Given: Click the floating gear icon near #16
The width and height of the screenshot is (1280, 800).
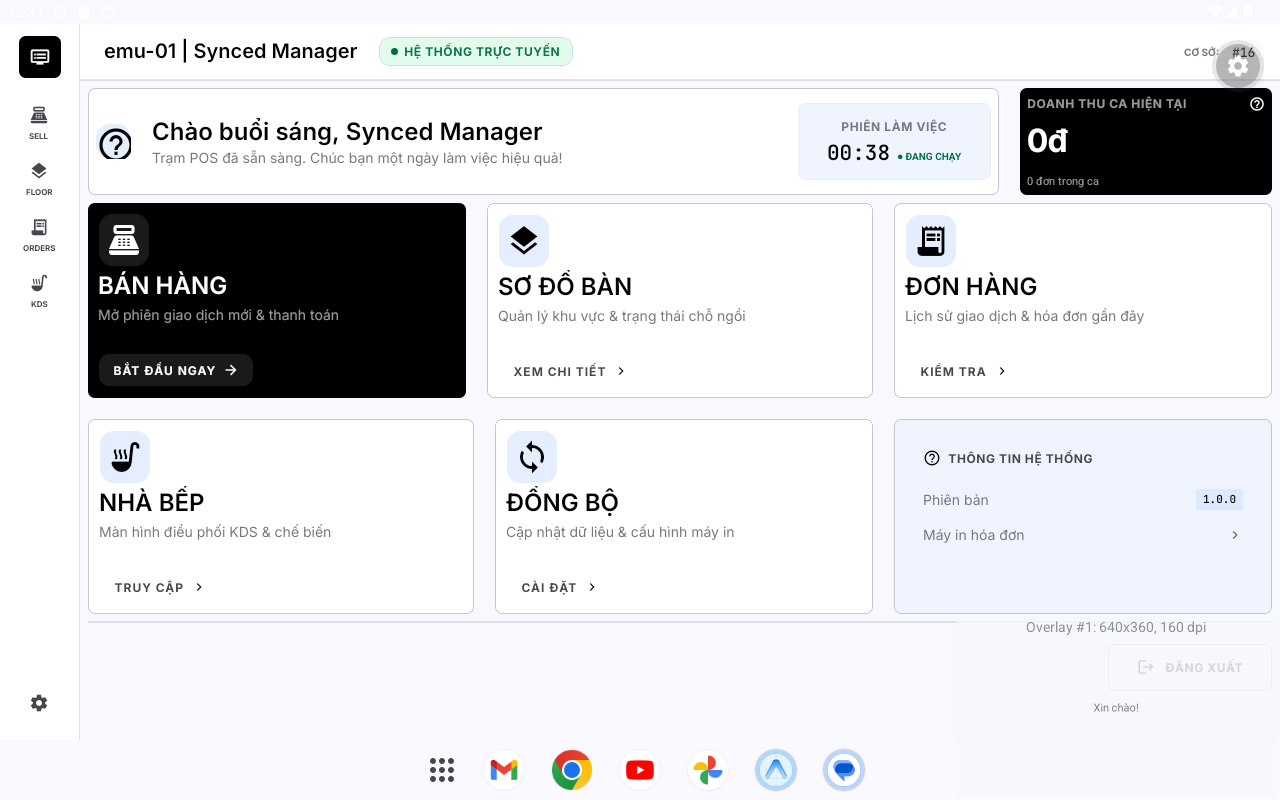Looking at the screenshot, I should (1238, 67).
